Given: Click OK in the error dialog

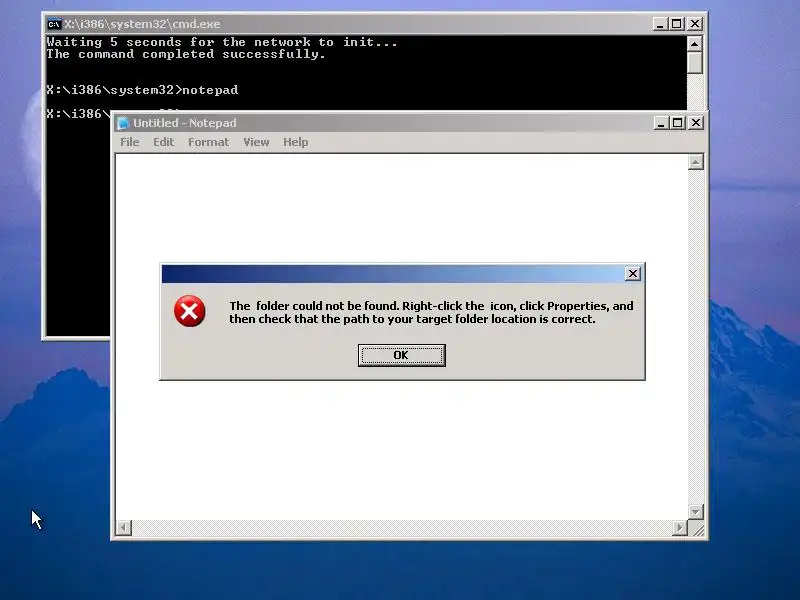Looking at the screenshot, I should 402,355.
